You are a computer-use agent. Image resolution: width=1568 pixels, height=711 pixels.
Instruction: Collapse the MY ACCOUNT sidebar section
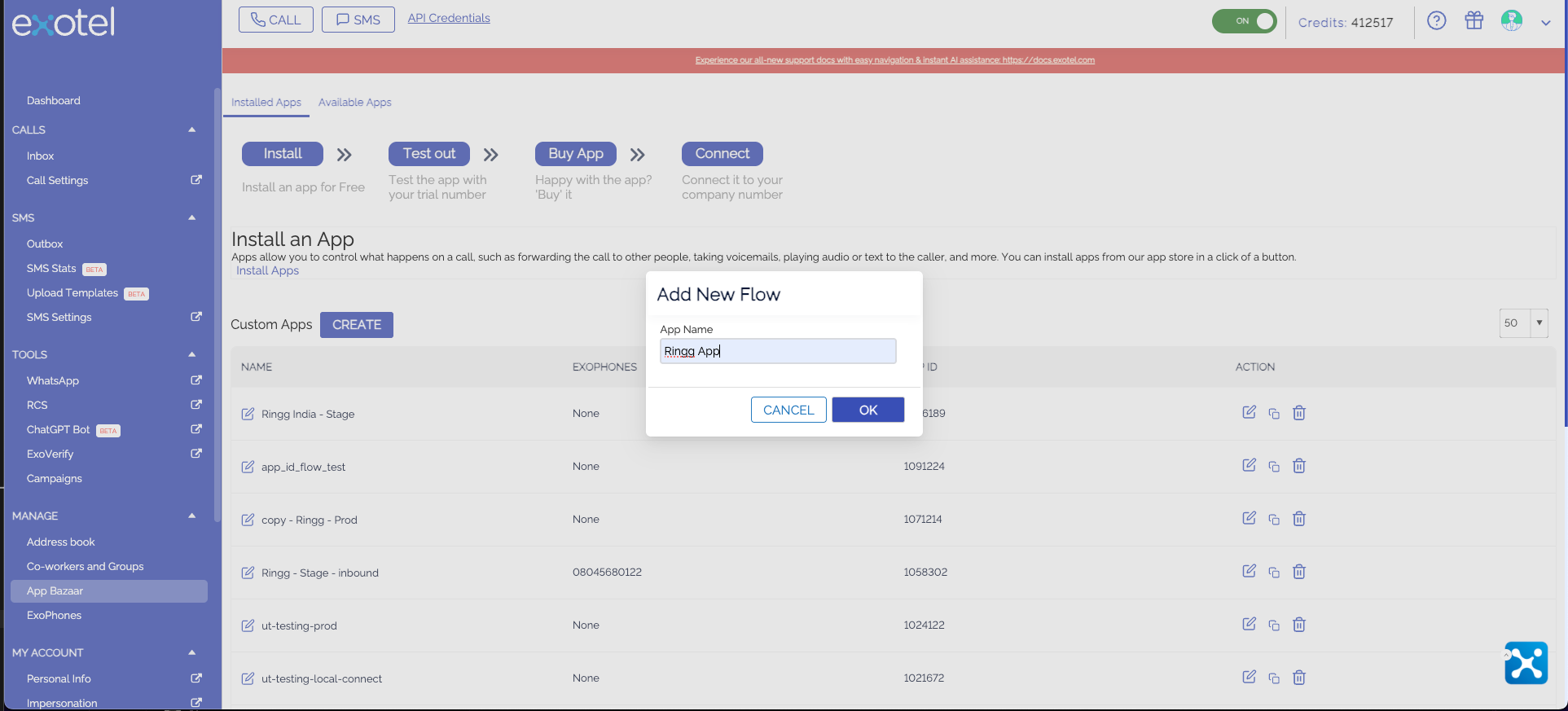[192, 652]
